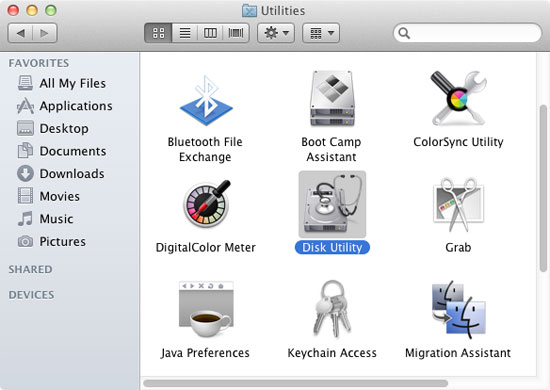This screenshot has width=550, height=390.
Task: Select the Keychain Access keys icon
Action: pos(332,309)
